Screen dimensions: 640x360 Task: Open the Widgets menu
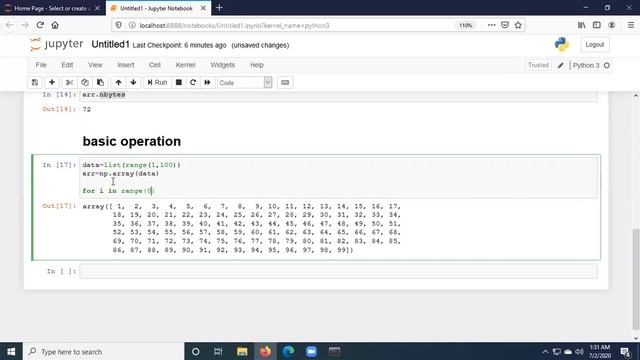(222, 65)
